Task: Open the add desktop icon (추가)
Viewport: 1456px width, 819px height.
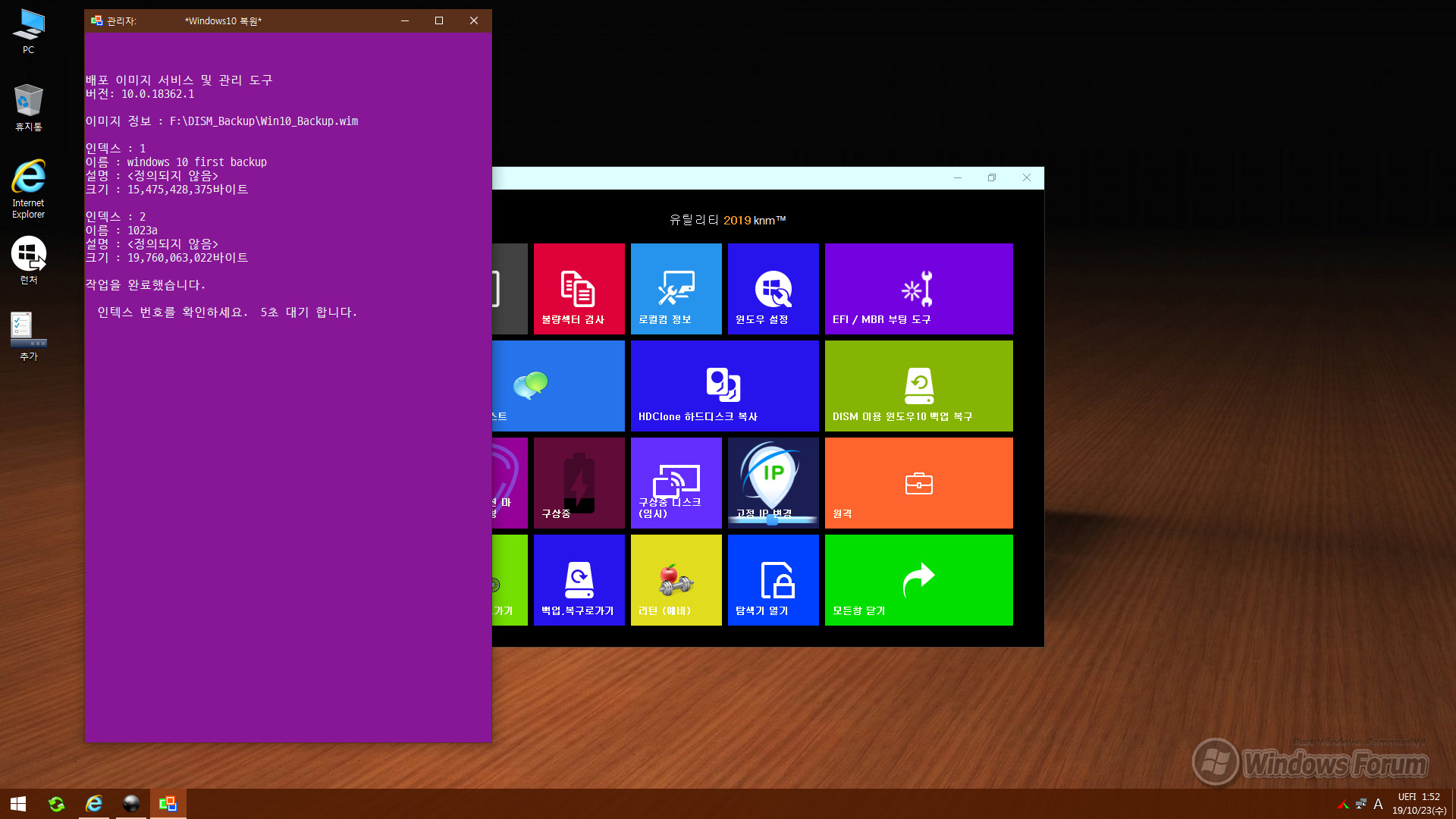Action: click(28, 337)
